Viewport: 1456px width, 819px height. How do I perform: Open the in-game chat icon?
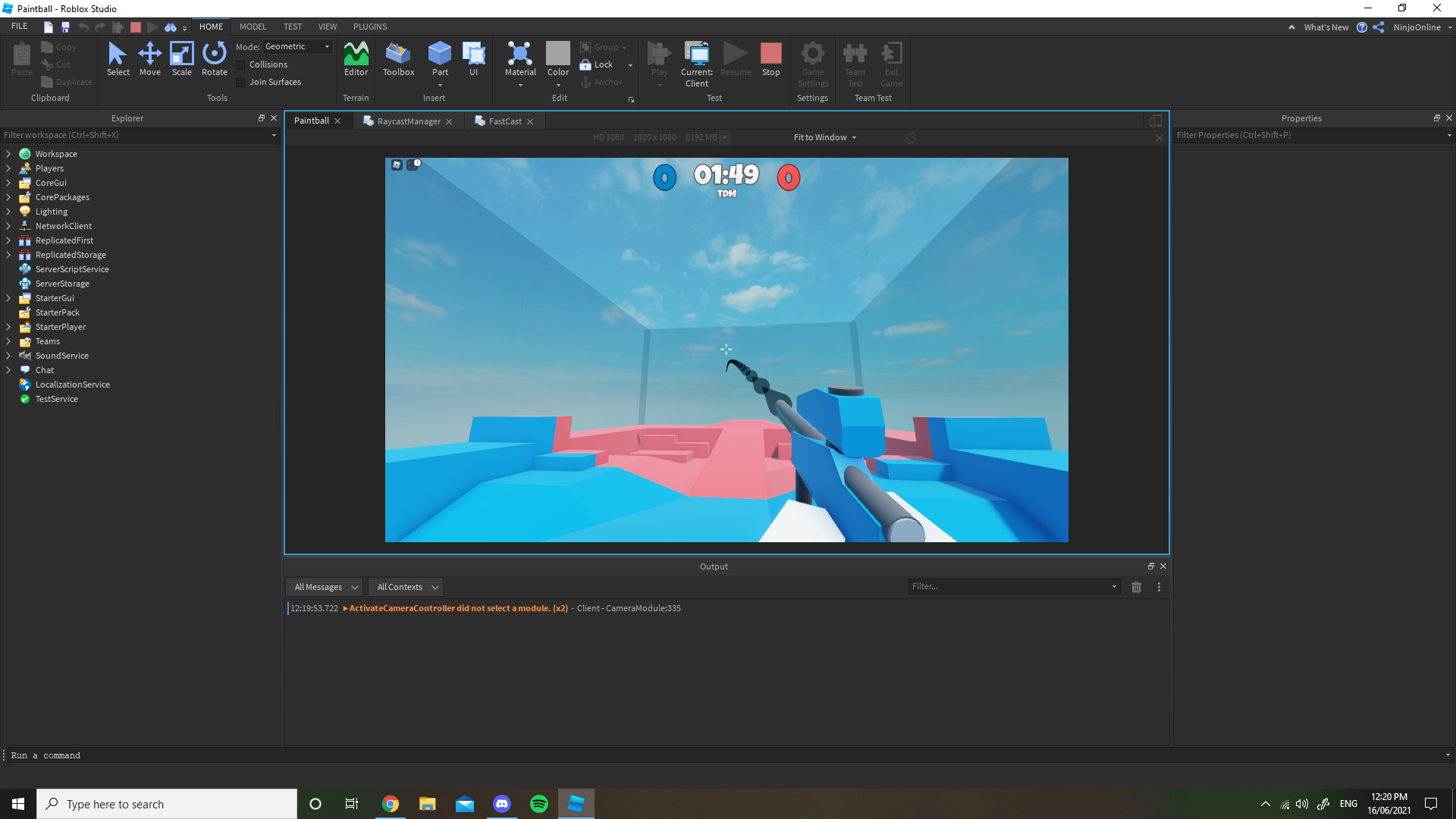click(413, 165)
